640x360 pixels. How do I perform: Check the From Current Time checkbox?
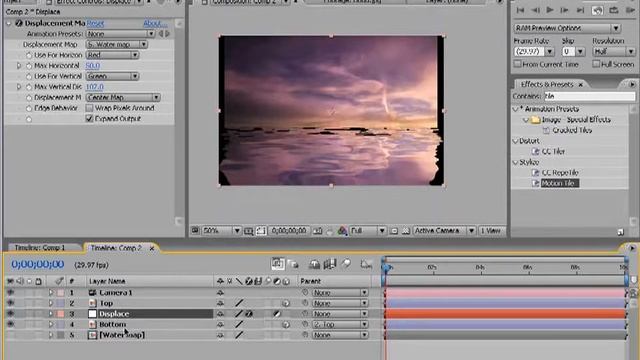(518, 64)
